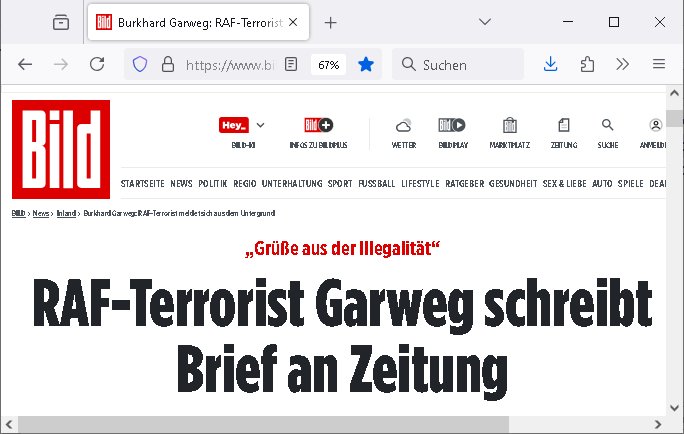This screenshot has height=434, width=684.
Task: Open the Suche magnifier icon
Action: point(608,125)
